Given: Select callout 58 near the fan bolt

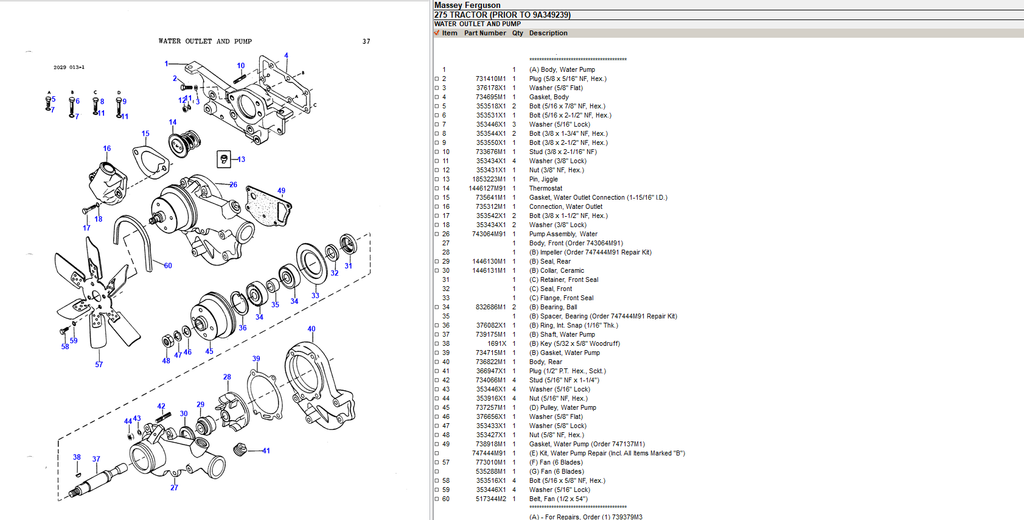Looking at the screenshot, I should (x=65, y=347).
